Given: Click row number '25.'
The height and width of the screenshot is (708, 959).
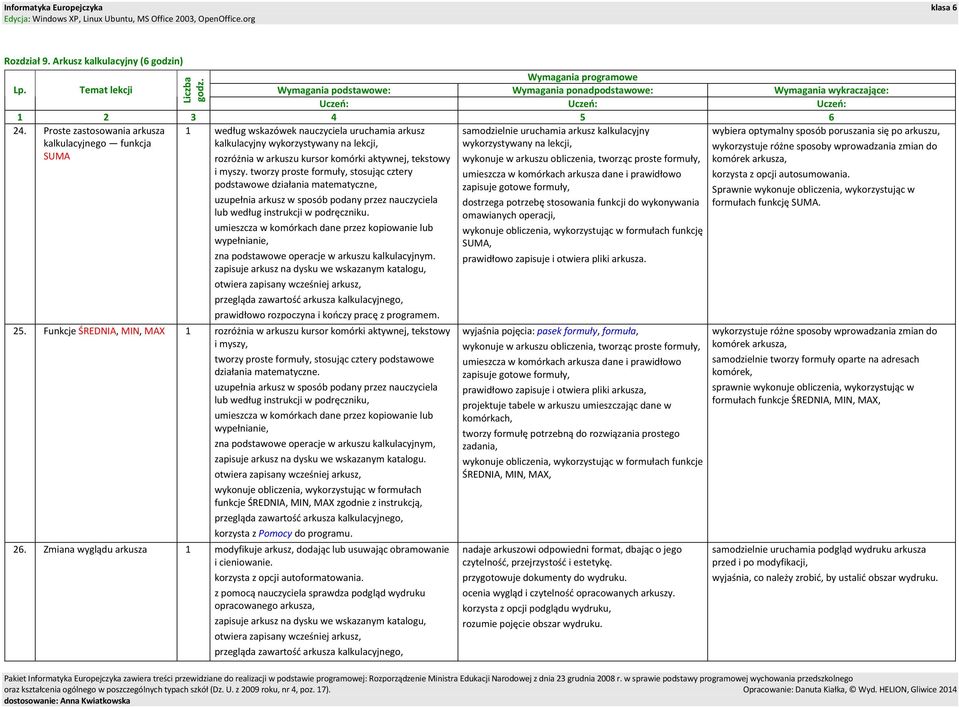Looking at the screenshot, I should point(20,331).
